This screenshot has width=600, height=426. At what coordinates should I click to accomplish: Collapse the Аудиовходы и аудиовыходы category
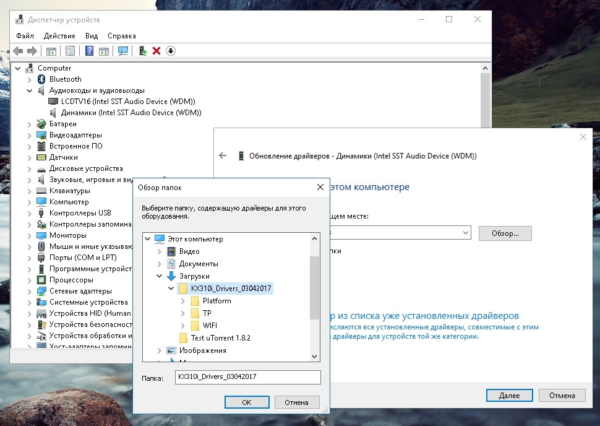pos(30,90)
